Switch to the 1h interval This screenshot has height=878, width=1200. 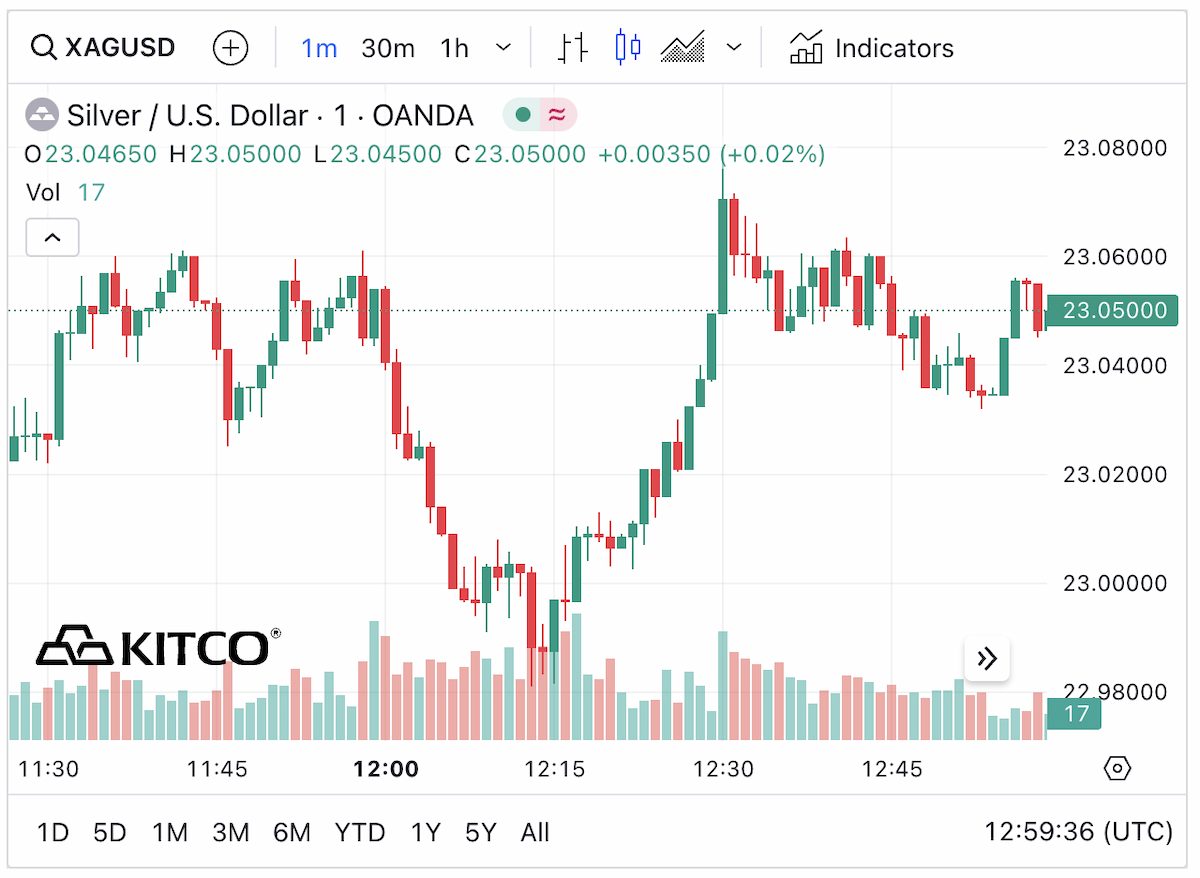pos(454,48)
